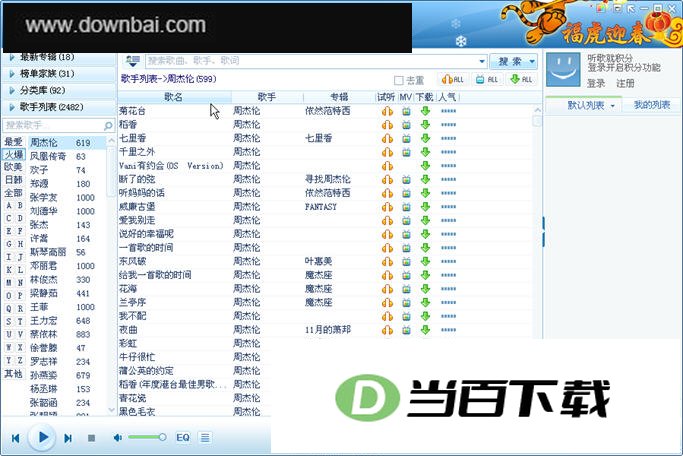This screenshot has width=683, height=456.
Task: Open MV for 菊花台
Action: (x=406, y=111)
